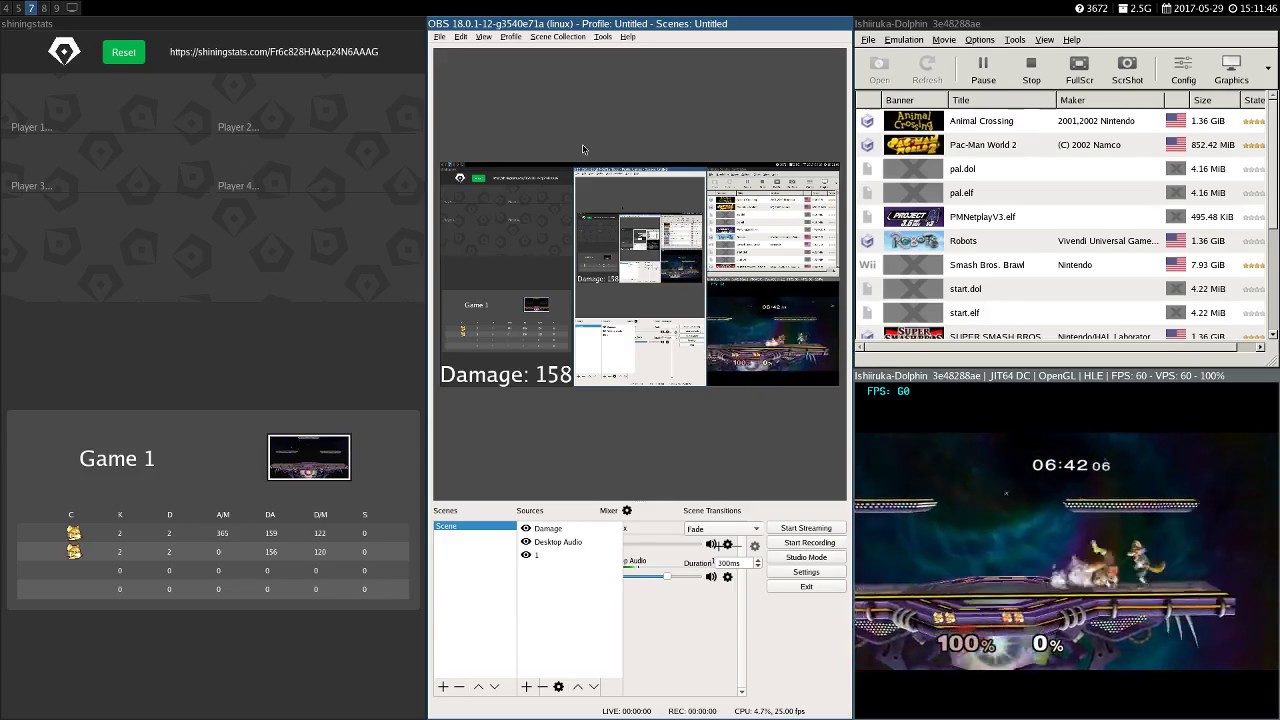Viewport: 1280px width, 720px height.
Task: Move source up in Sources list
Action: [x=577, y=687]
